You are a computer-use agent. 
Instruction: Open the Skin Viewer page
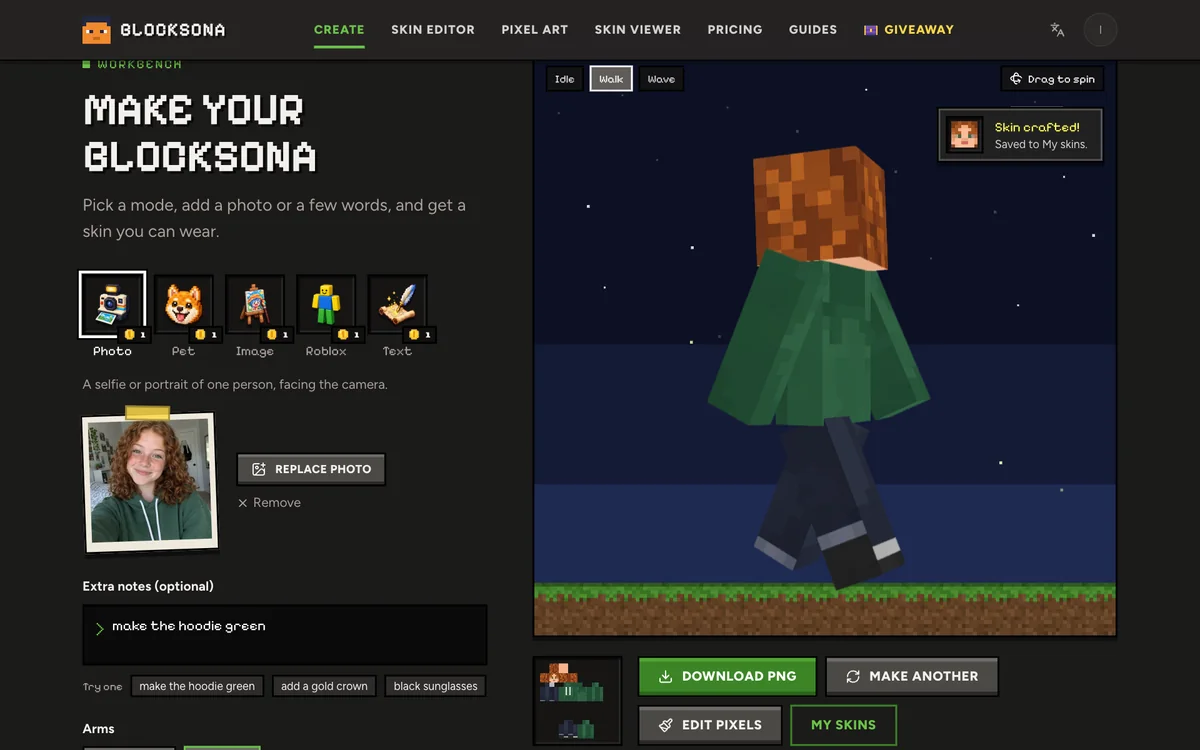click(638, 30)
